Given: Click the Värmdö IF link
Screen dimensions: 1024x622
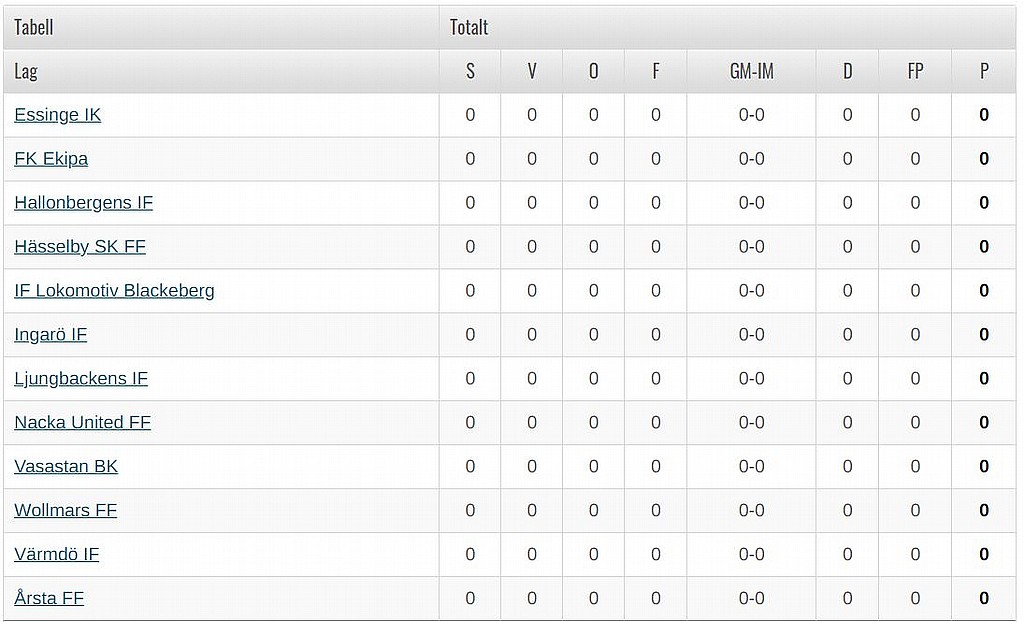Looking at the screenshot, I should click(57, 554).
